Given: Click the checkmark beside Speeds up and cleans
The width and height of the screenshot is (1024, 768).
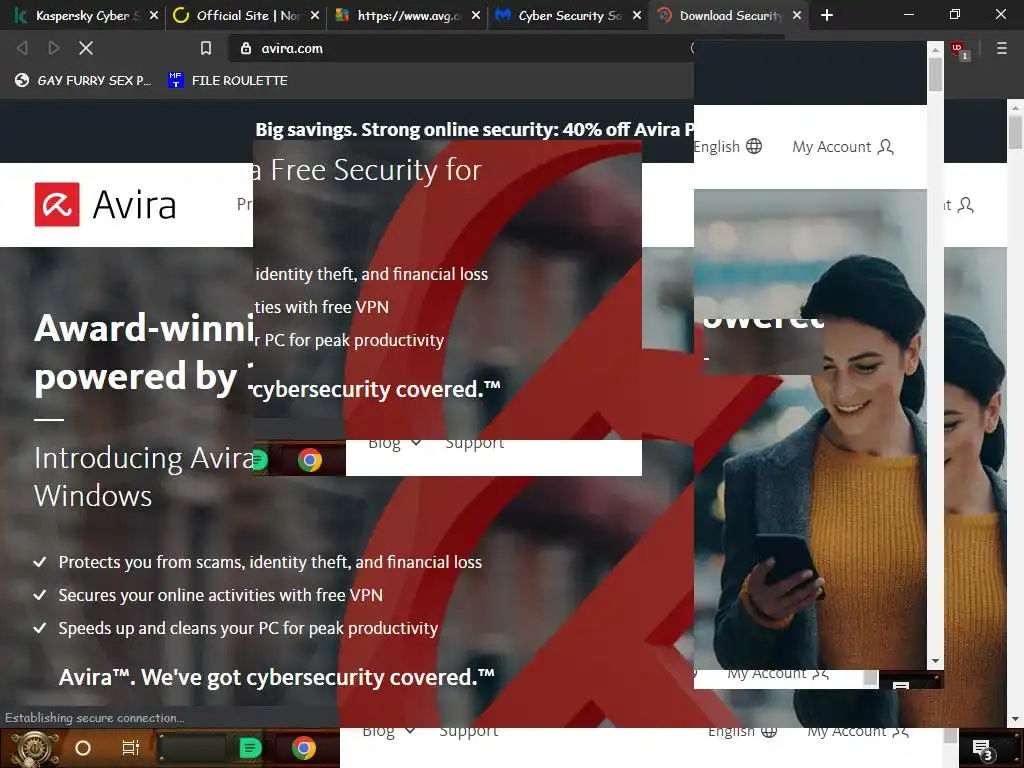Looking at the screenshot, I should point(40,628).
